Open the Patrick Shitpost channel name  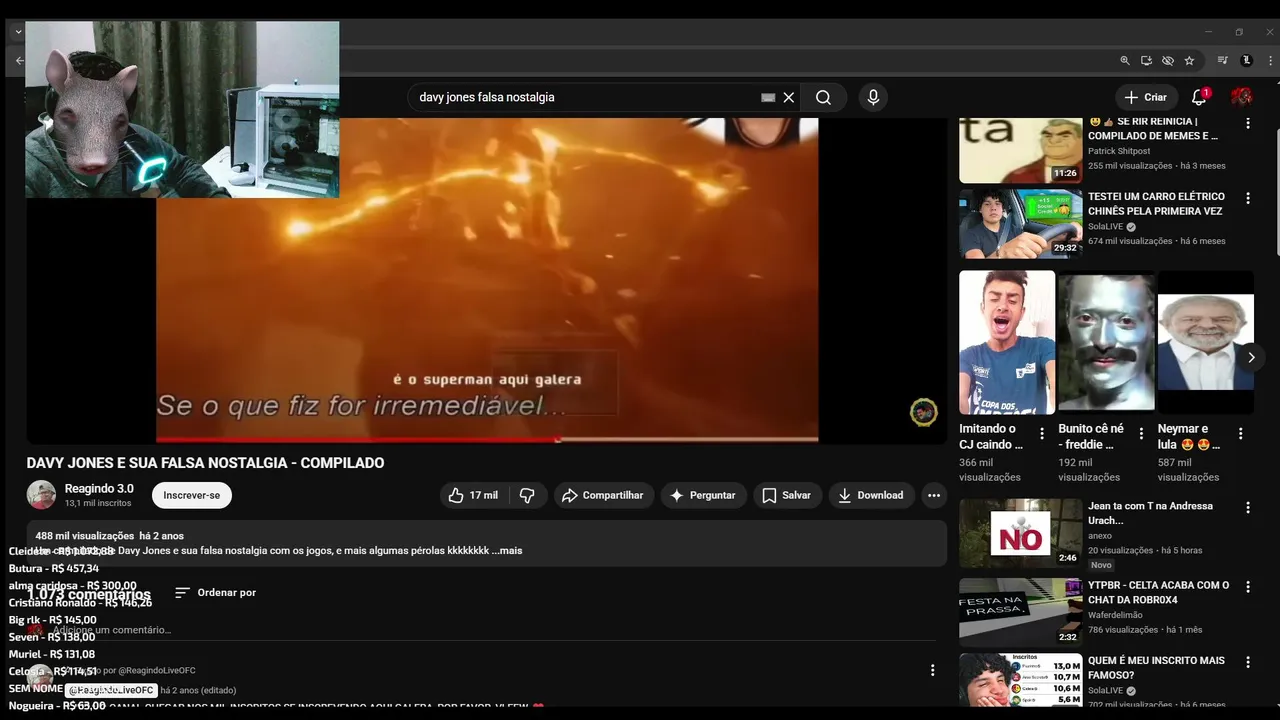1119,151
